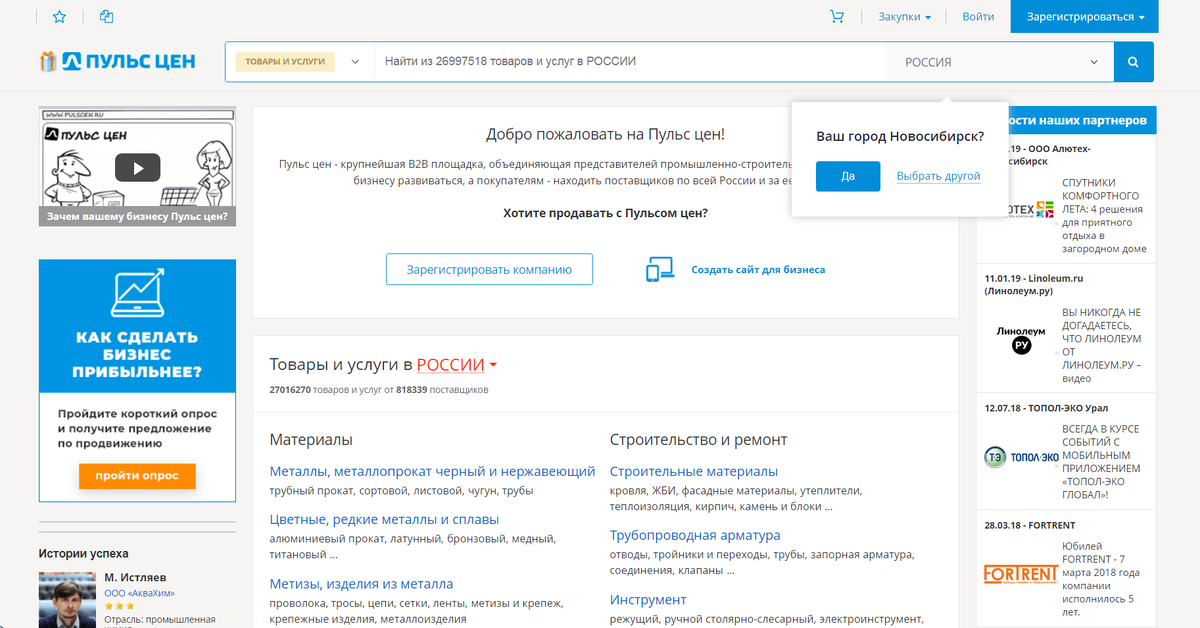Open the Инструмент category link
This screenshot has height=628, width=1200.
(x=648, y=600)
